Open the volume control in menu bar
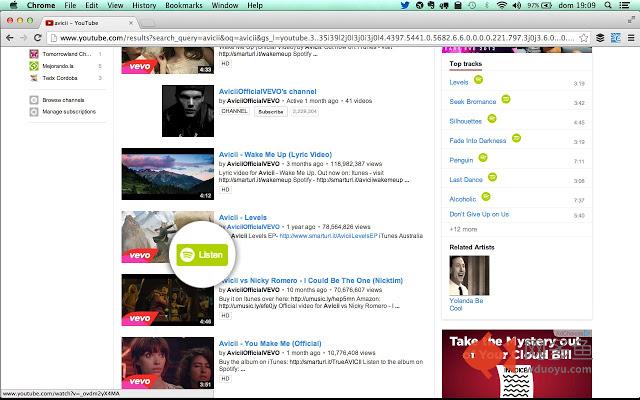 (x=517, y=5)
